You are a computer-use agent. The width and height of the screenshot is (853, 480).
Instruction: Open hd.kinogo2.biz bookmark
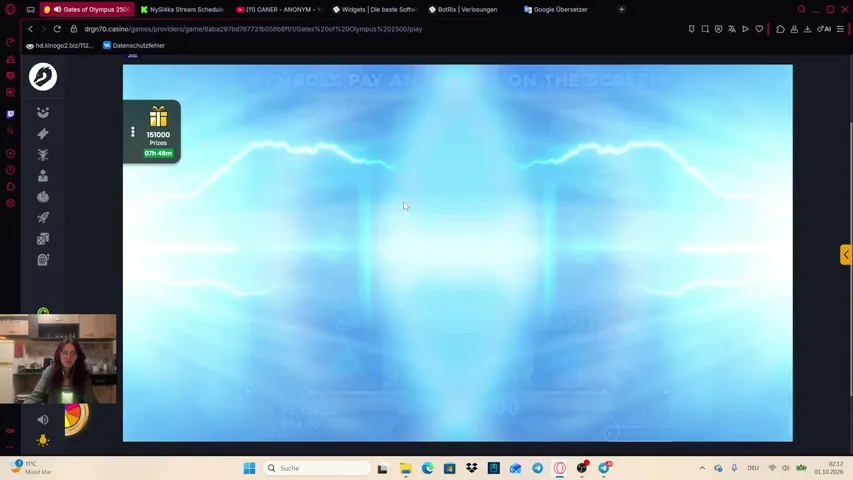(60, 46)
